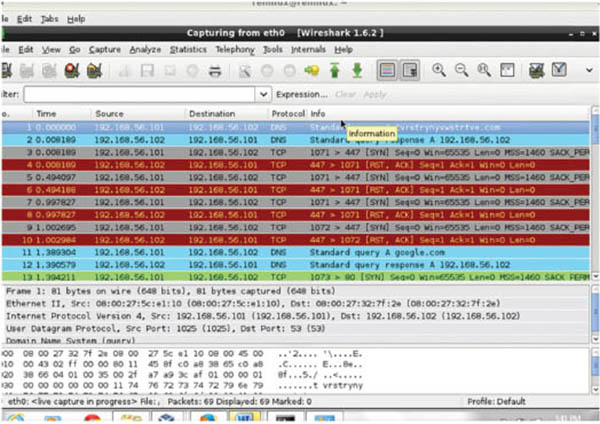This screenshot has height=424, width=600.
Task: Select packet 9 with 1072 > 447 SYN
Action: click(x=295, y=227)
